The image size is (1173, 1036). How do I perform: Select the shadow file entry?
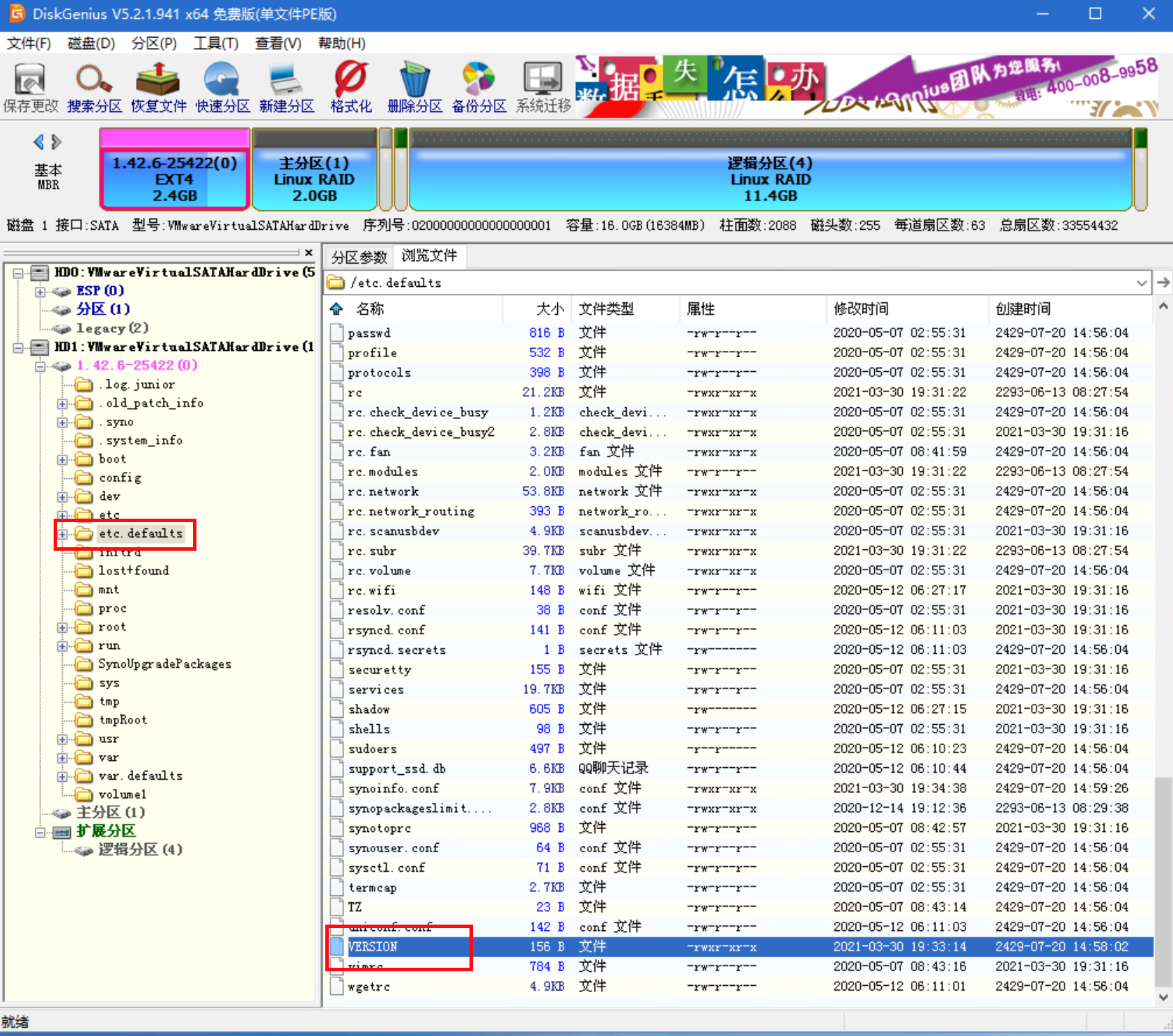(x=368, y=709)
